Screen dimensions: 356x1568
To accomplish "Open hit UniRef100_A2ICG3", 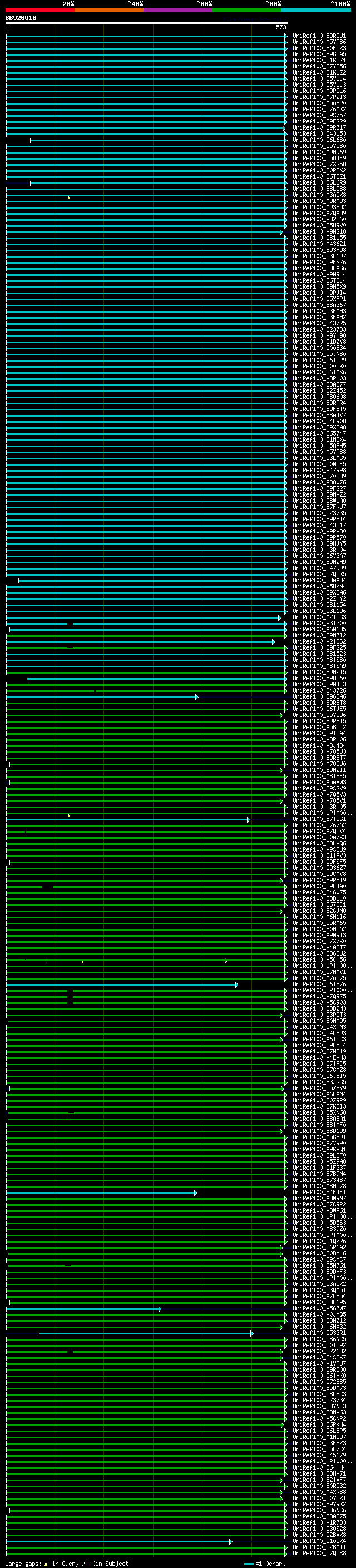I will click(x=319, y=617).
